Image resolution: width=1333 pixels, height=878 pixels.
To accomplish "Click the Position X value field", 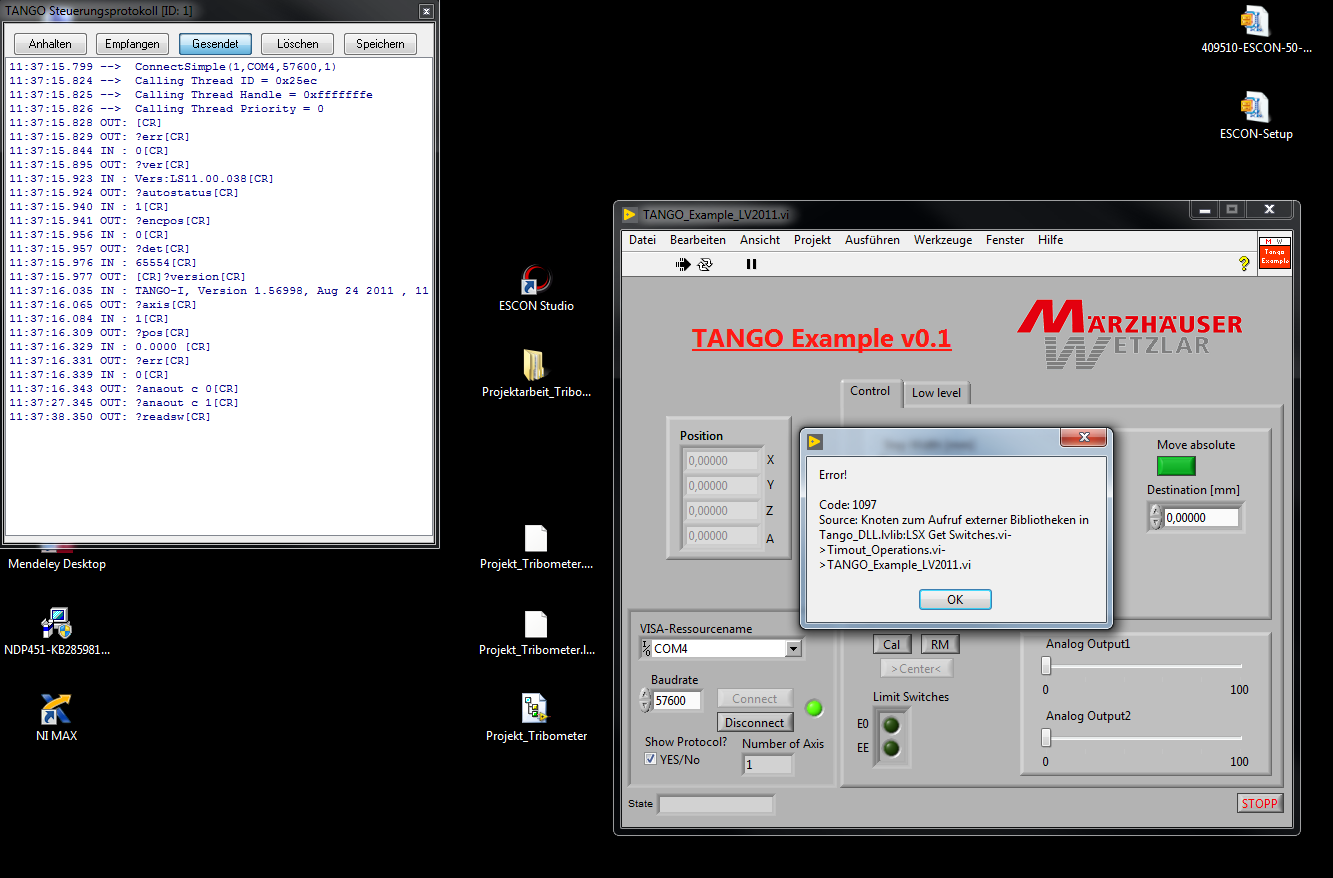I will (721, 461).
